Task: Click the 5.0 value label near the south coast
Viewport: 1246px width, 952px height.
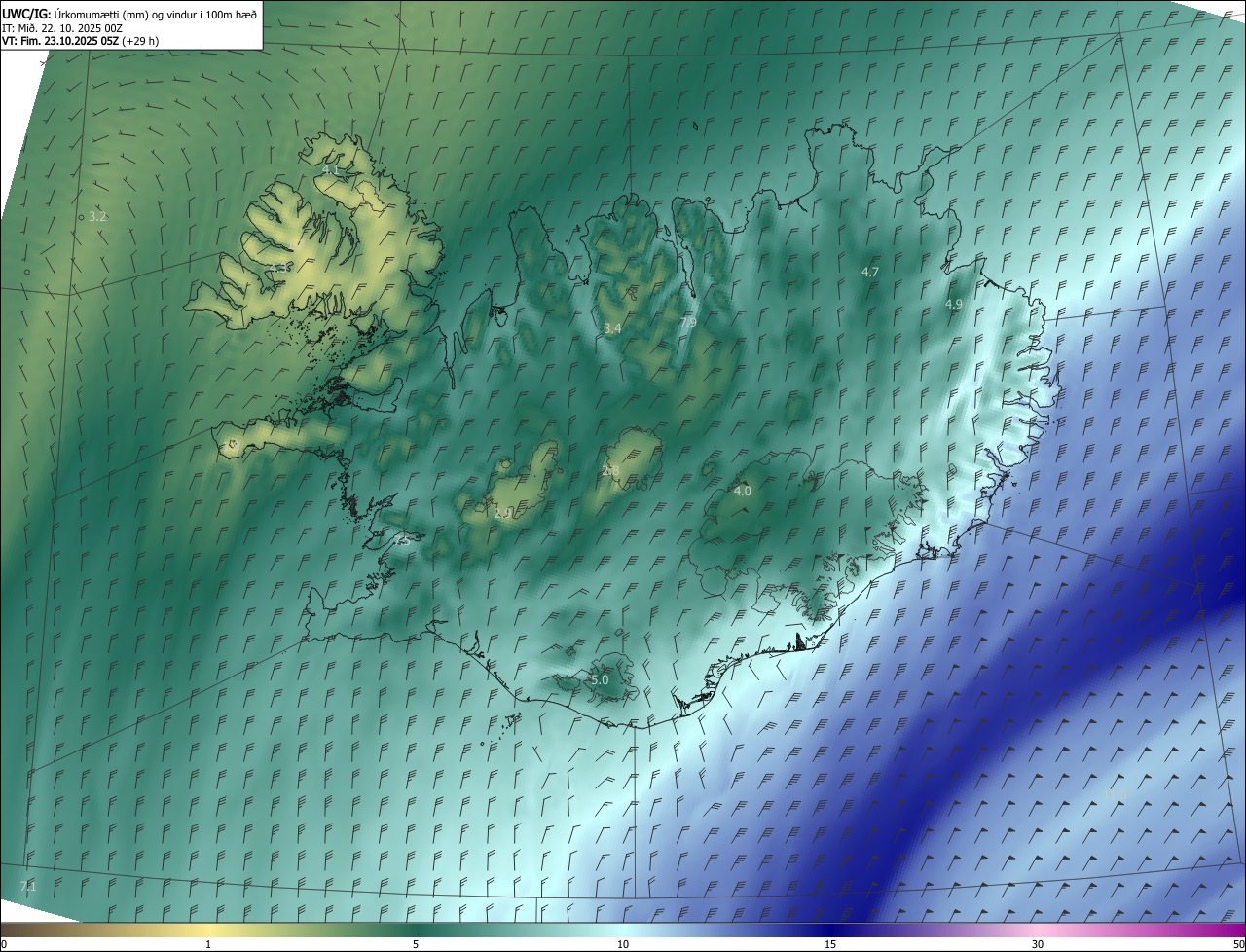Action: click(600, 679)
